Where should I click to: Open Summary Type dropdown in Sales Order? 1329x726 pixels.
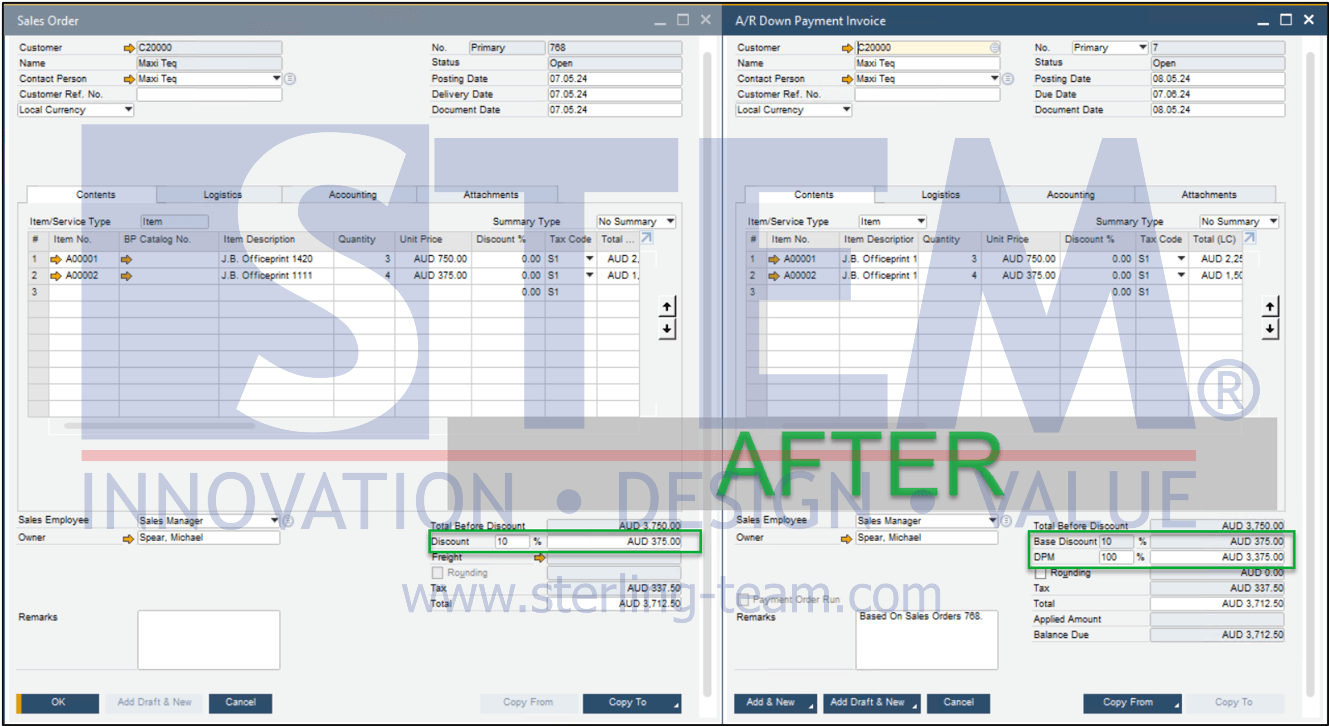tap(670, 222)
